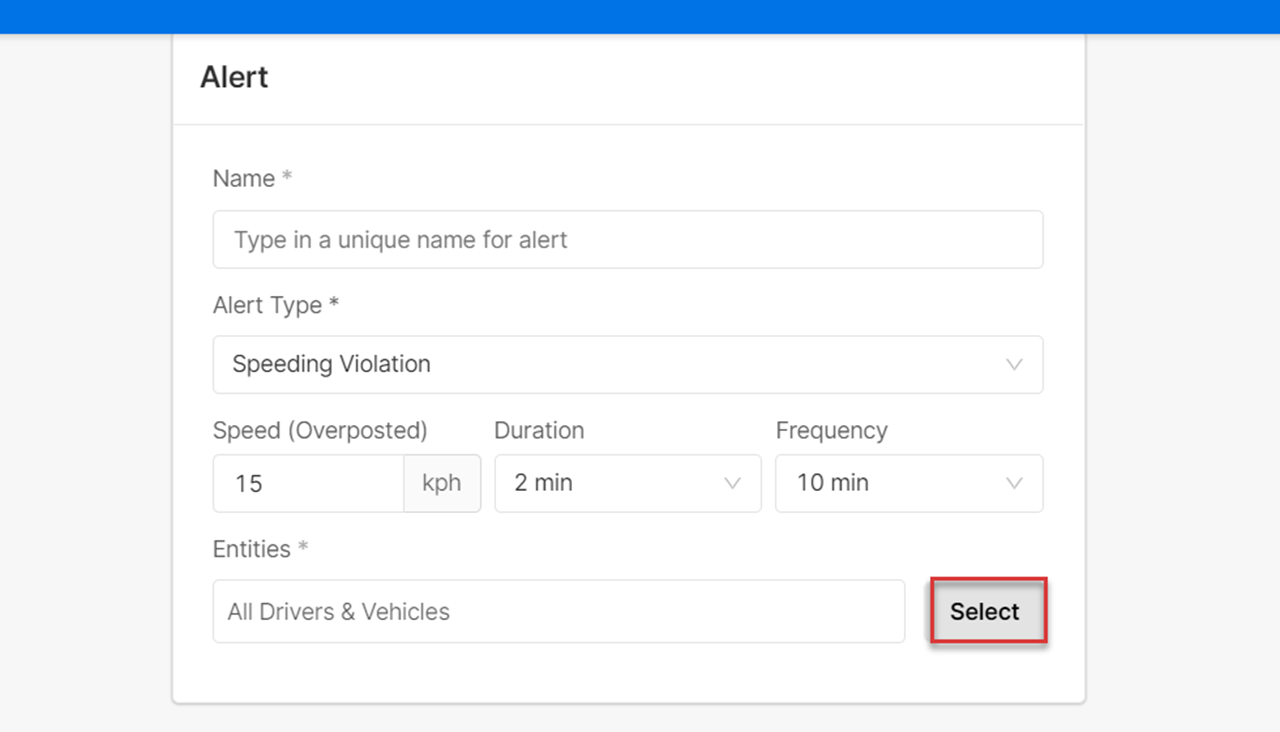Click the Speed (Overposted) label

coord(320,431)
